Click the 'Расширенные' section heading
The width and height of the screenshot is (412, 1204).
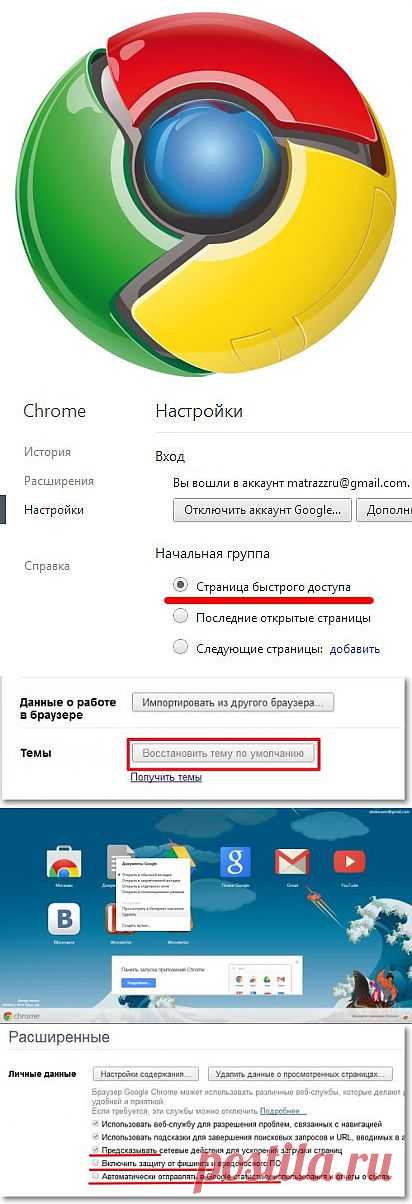pyautogui.click(x=59, y=1037)
